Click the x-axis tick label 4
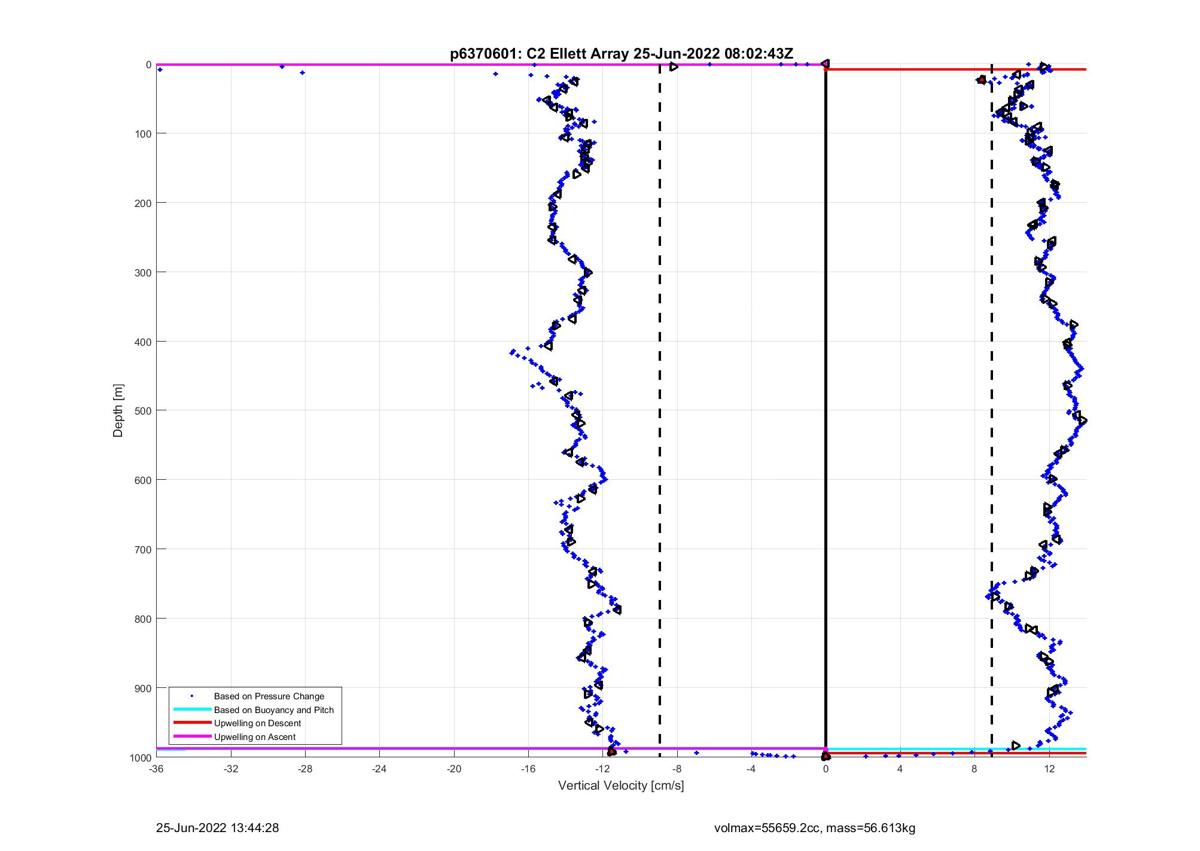The height and width of the screenshot is (851, 1200). pyautogui.click(x=900, y=769)
